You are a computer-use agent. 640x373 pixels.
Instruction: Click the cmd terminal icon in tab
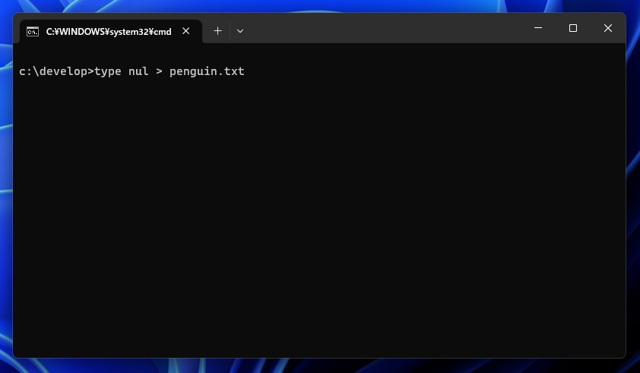33,31
